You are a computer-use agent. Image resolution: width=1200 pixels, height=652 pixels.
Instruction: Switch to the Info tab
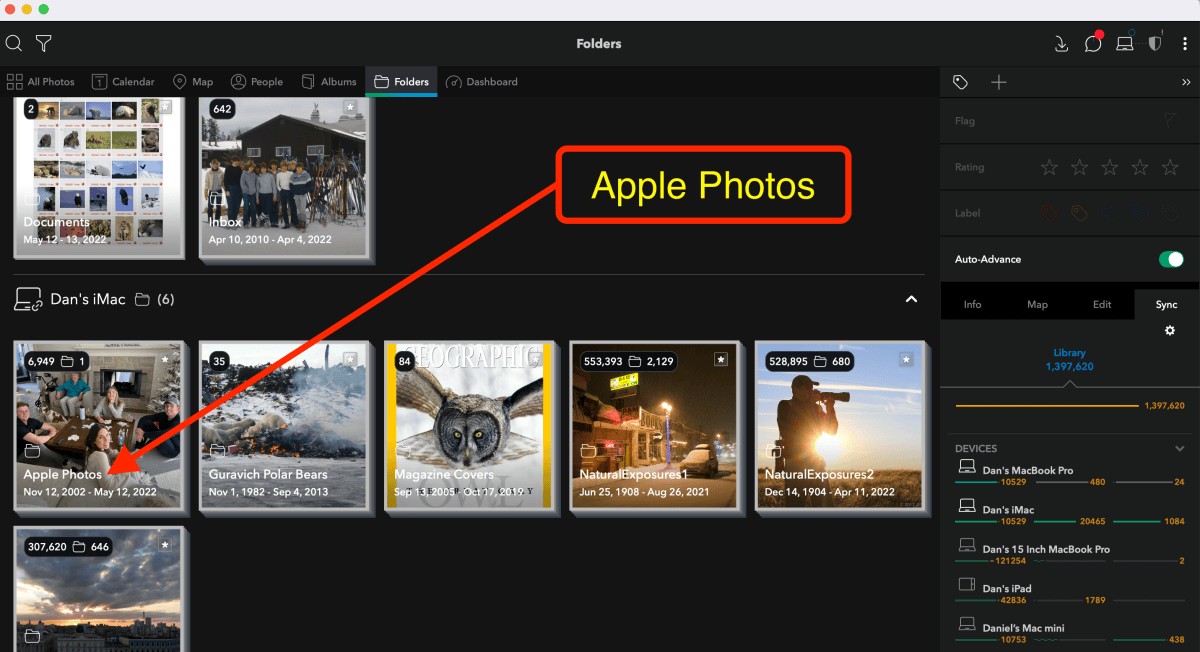[x=972, y=304]
